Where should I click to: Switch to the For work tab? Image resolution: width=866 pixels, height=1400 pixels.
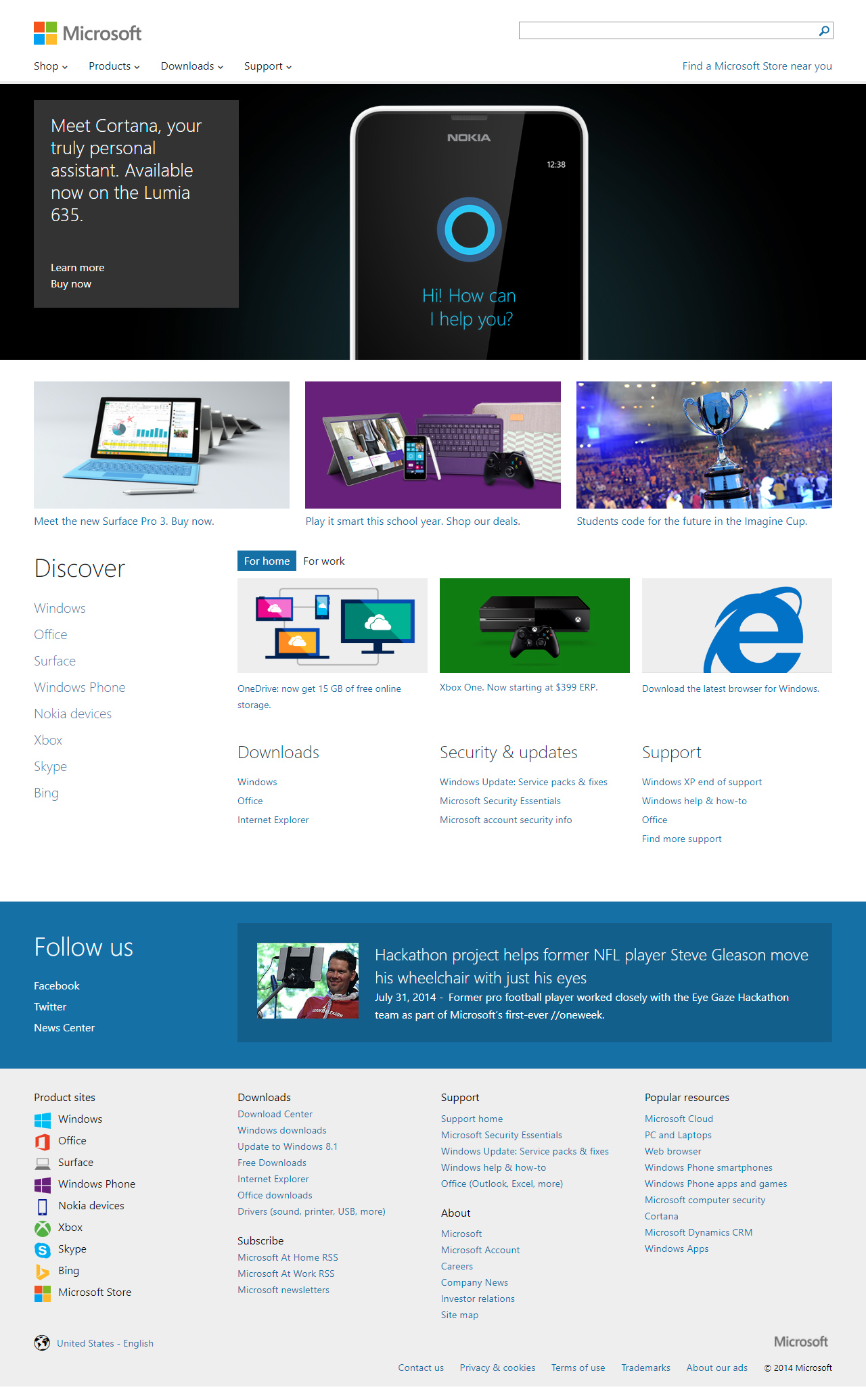click(x=324, y=561)
